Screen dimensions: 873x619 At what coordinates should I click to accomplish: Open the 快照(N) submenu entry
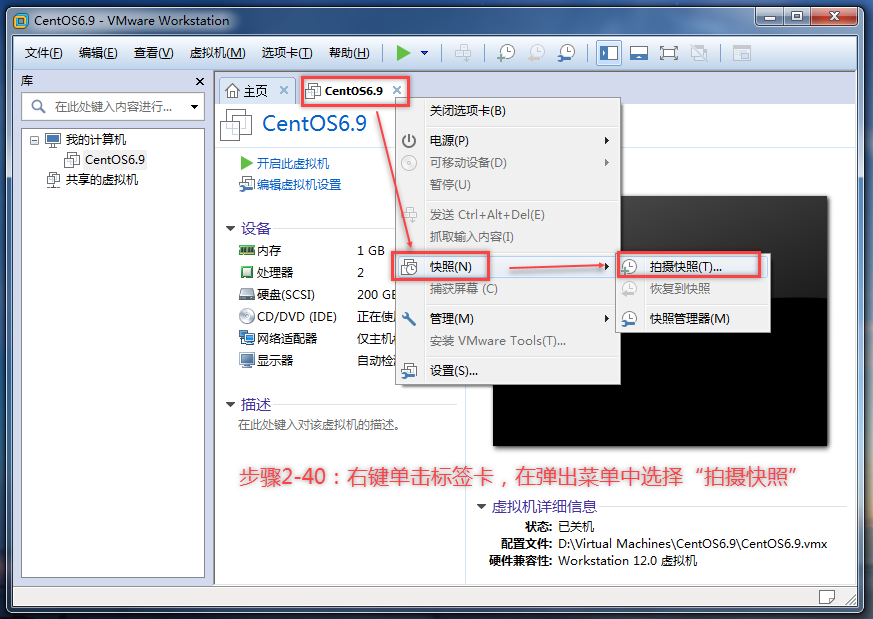pos(508,267)
